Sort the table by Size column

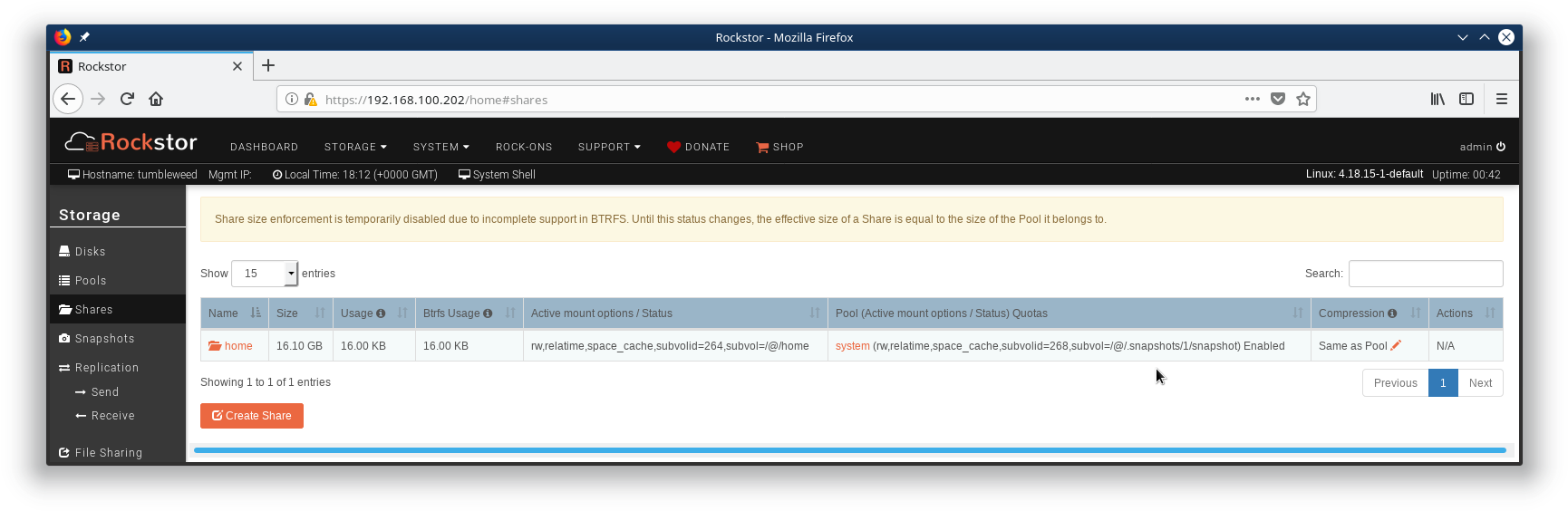click(300, 313)
